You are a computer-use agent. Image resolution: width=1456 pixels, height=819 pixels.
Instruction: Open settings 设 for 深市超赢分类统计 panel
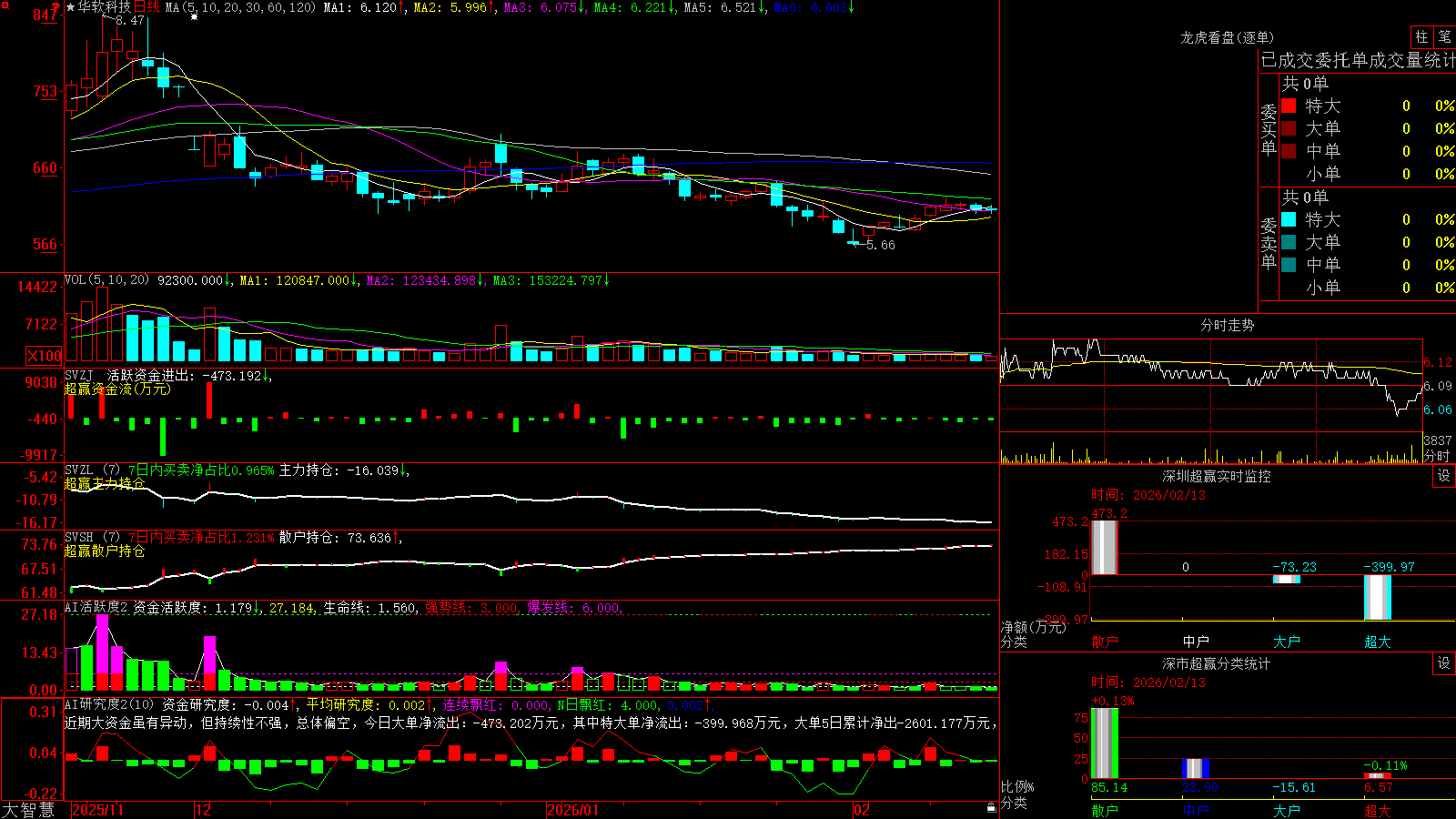coord(1444,663)
